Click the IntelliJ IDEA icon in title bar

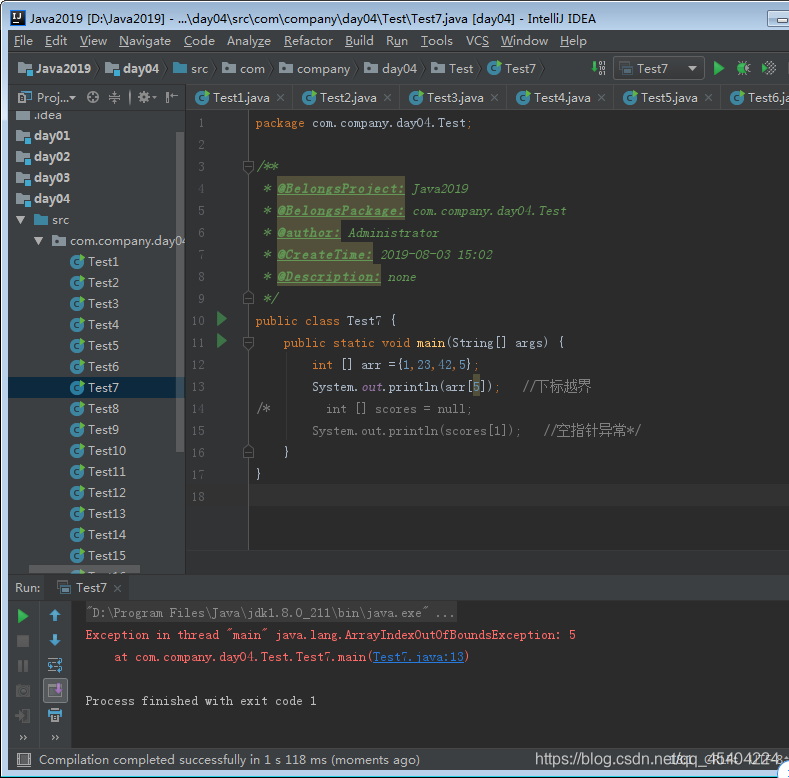pos(18,18)
